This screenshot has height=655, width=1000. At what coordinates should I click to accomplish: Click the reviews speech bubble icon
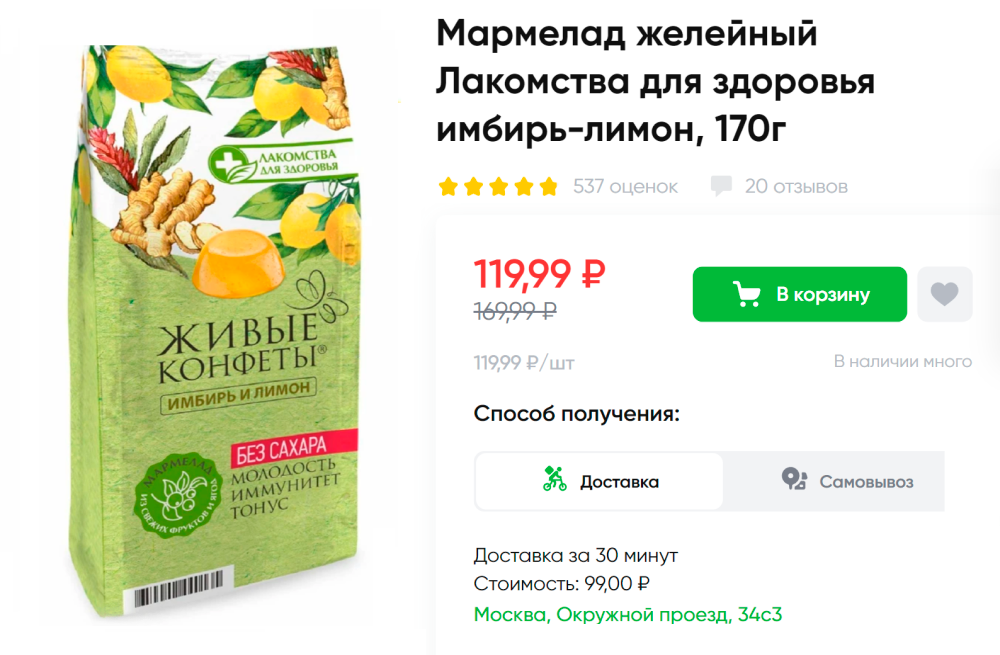click(721, 186)
